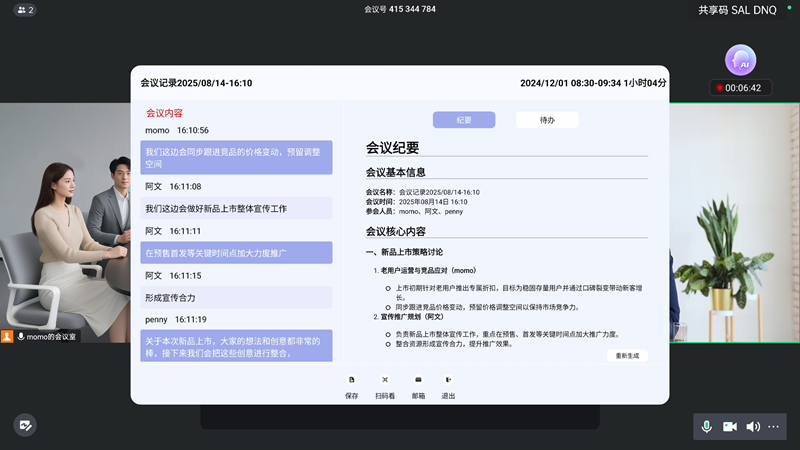This screenshot has height=450, width=800.
Task: Click the momo的会议室 participant name label
Action: 51,337
